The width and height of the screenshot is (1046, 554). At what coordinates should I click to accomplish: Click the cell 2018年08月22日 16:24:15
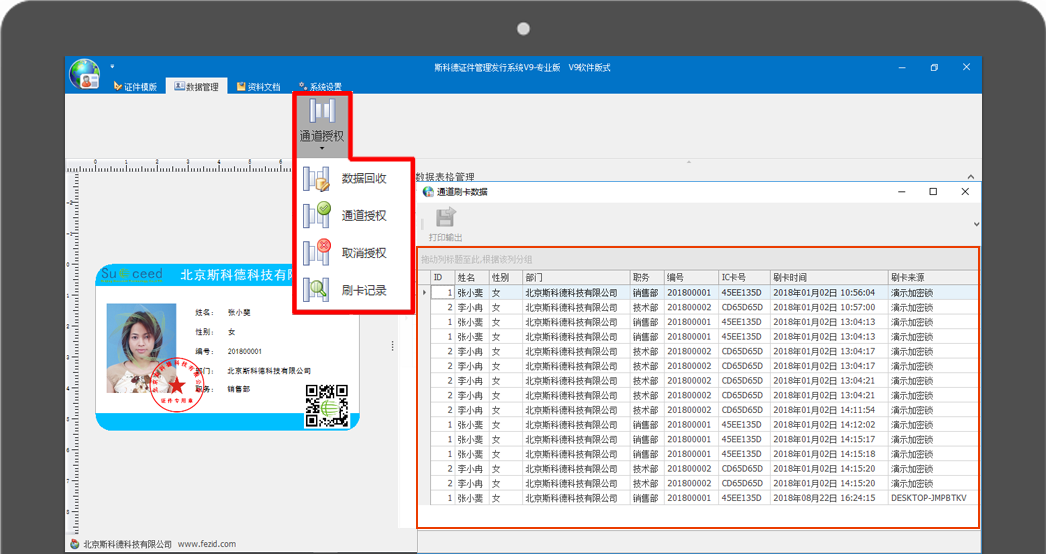pos(829,498)
